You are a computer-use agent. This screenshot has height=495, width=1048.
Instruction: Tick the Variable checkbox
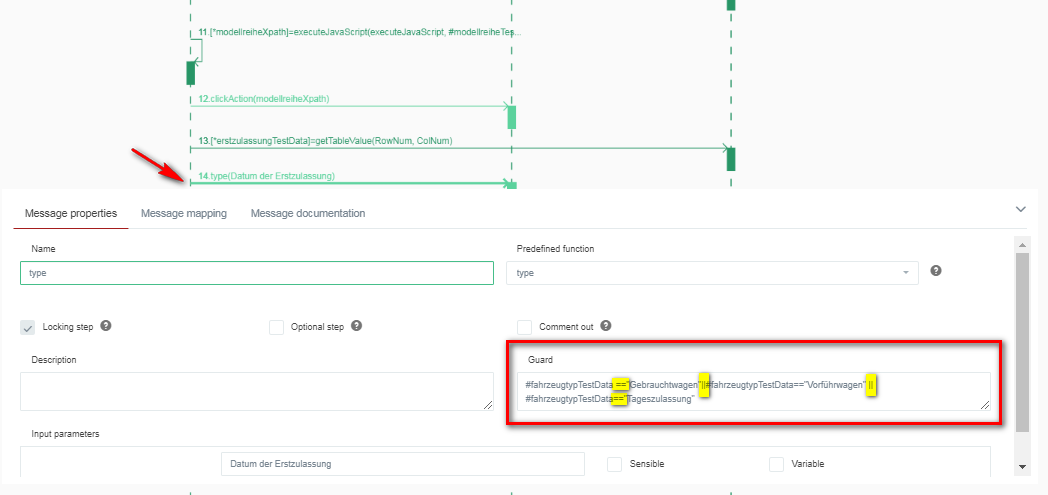click(x=777, y=464)
